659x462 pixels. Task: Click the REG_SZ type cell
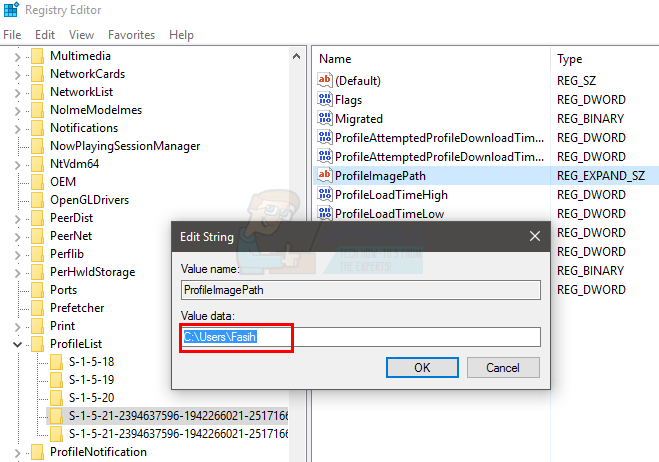click(x=576, y=81)
